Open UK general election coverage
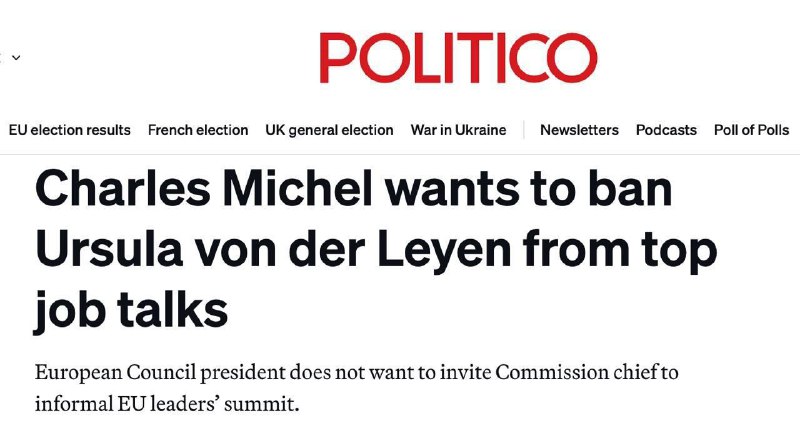The width and height of the screenshot is (800, 433). pyautogui.click(x=329, y=130)
